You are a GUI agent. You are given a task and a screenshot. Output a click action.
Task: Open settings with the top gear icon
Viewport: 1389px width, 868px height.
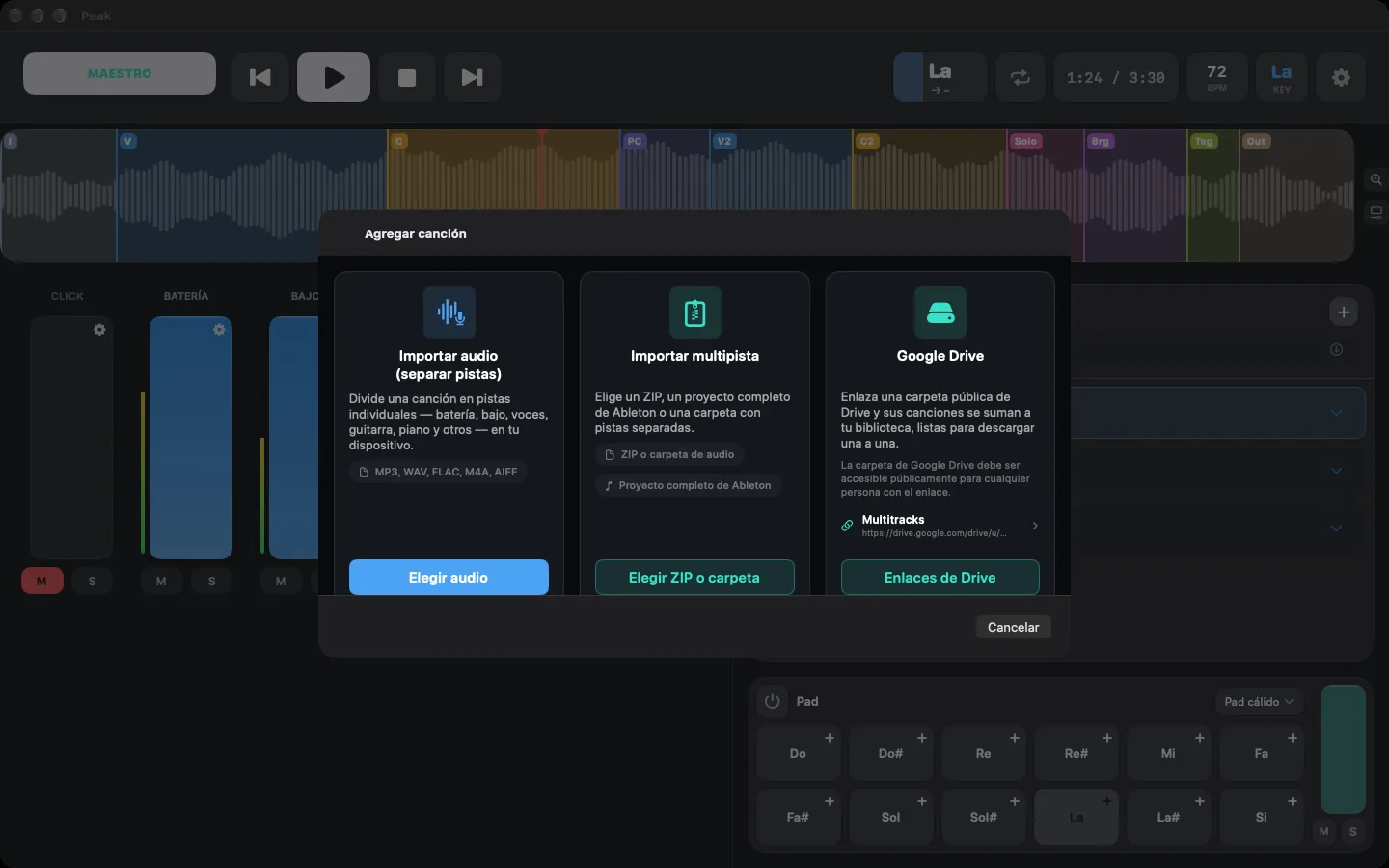[1341, 77]
